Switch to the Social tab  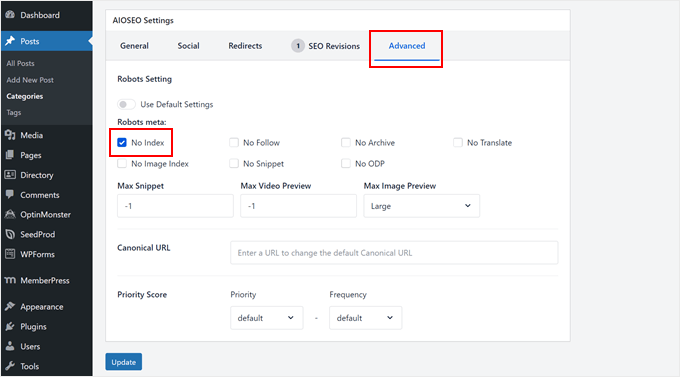(x=188, y=46)
